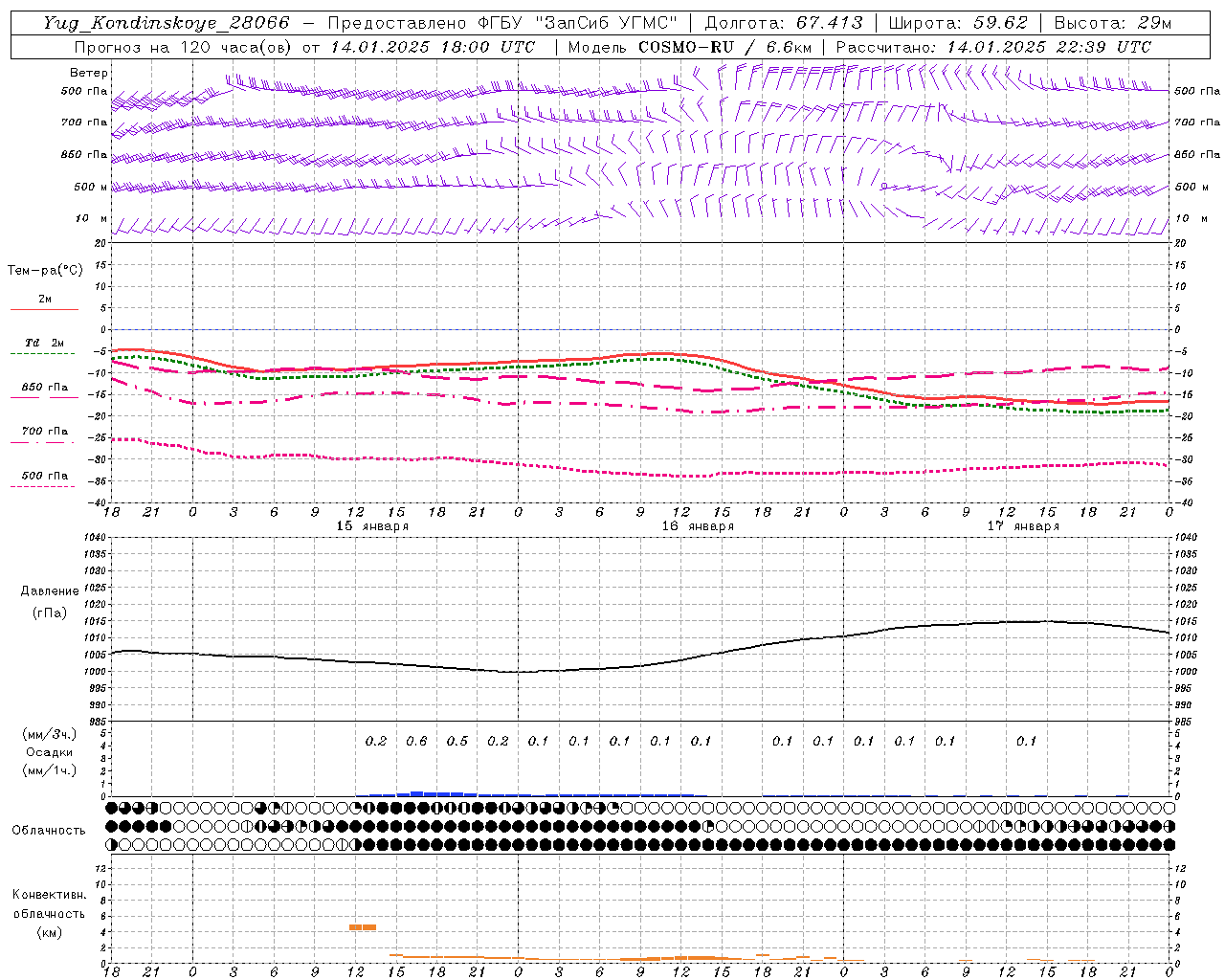Click the 850 гПа temperature legend entry
Screen dimensions: 1225x980
click(45, 390)
